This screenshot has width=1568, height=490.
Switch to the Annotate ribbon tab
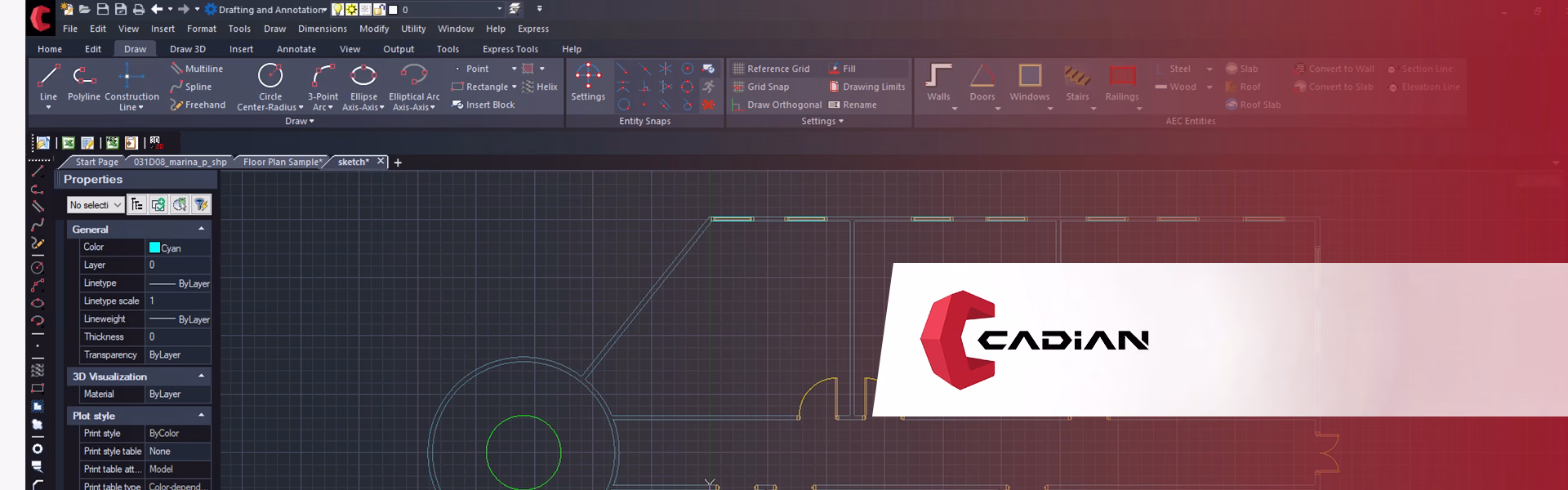[296, 49]
